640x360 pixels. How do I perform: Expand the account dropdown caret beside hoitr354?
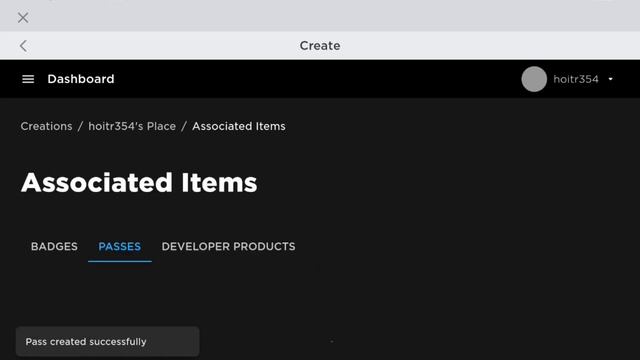coord(611,79)
